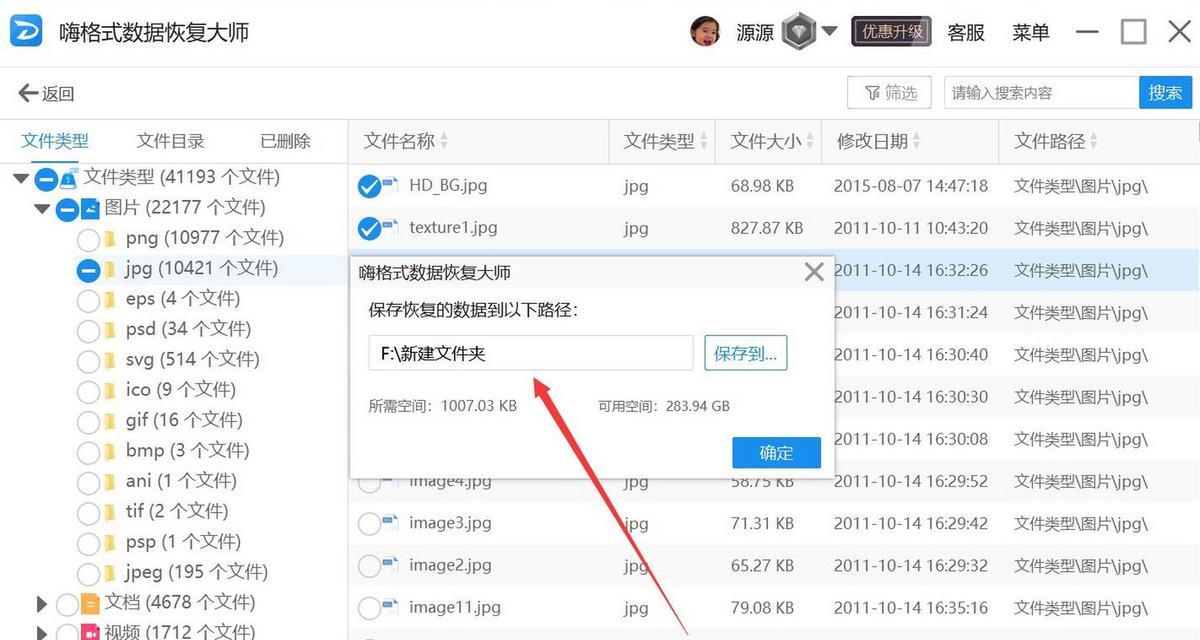Screen dimensions: 1200x640
Task: Open the 菜单 menu
Action: (1030, 32)
